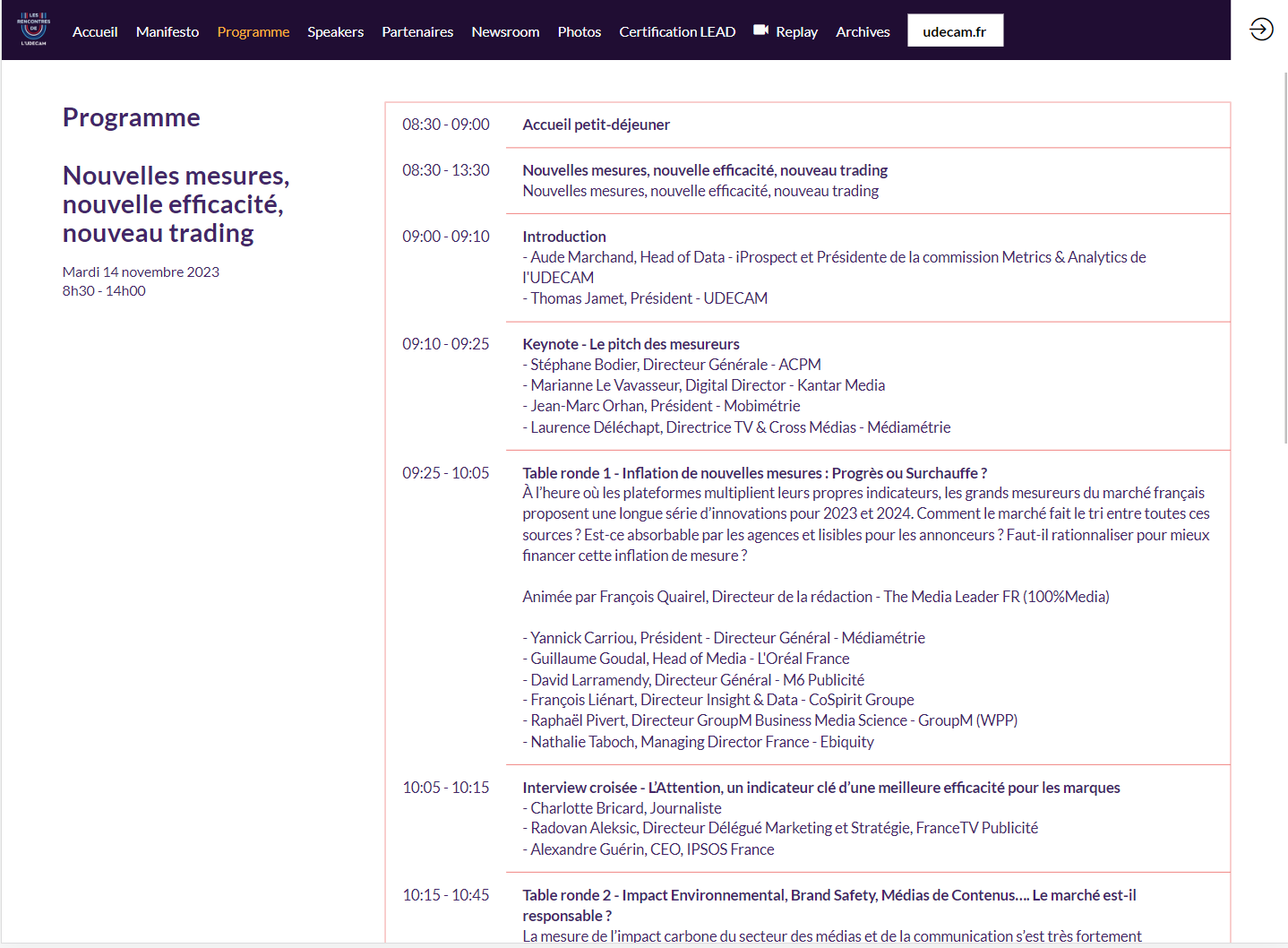Viewport: 1288px width, 948px height.
Task: Click 'Keynote - Le pitch des mesureurs' title
Action: tap(631, 344)
